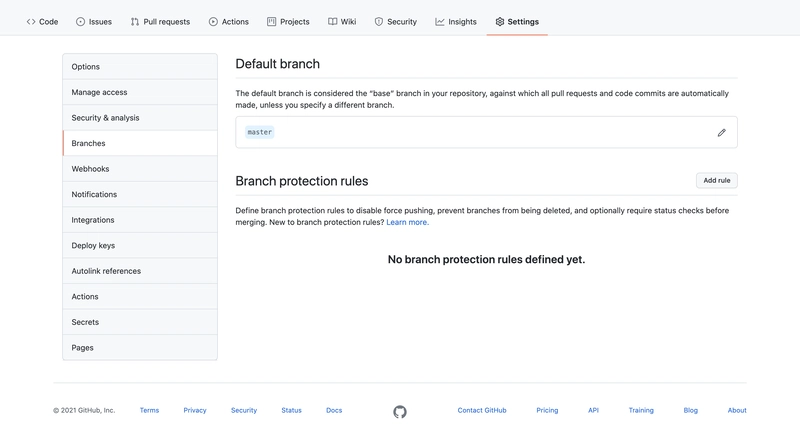Open Training link in footer
This screenshot has width=800, height=447.
click(641, 410)
